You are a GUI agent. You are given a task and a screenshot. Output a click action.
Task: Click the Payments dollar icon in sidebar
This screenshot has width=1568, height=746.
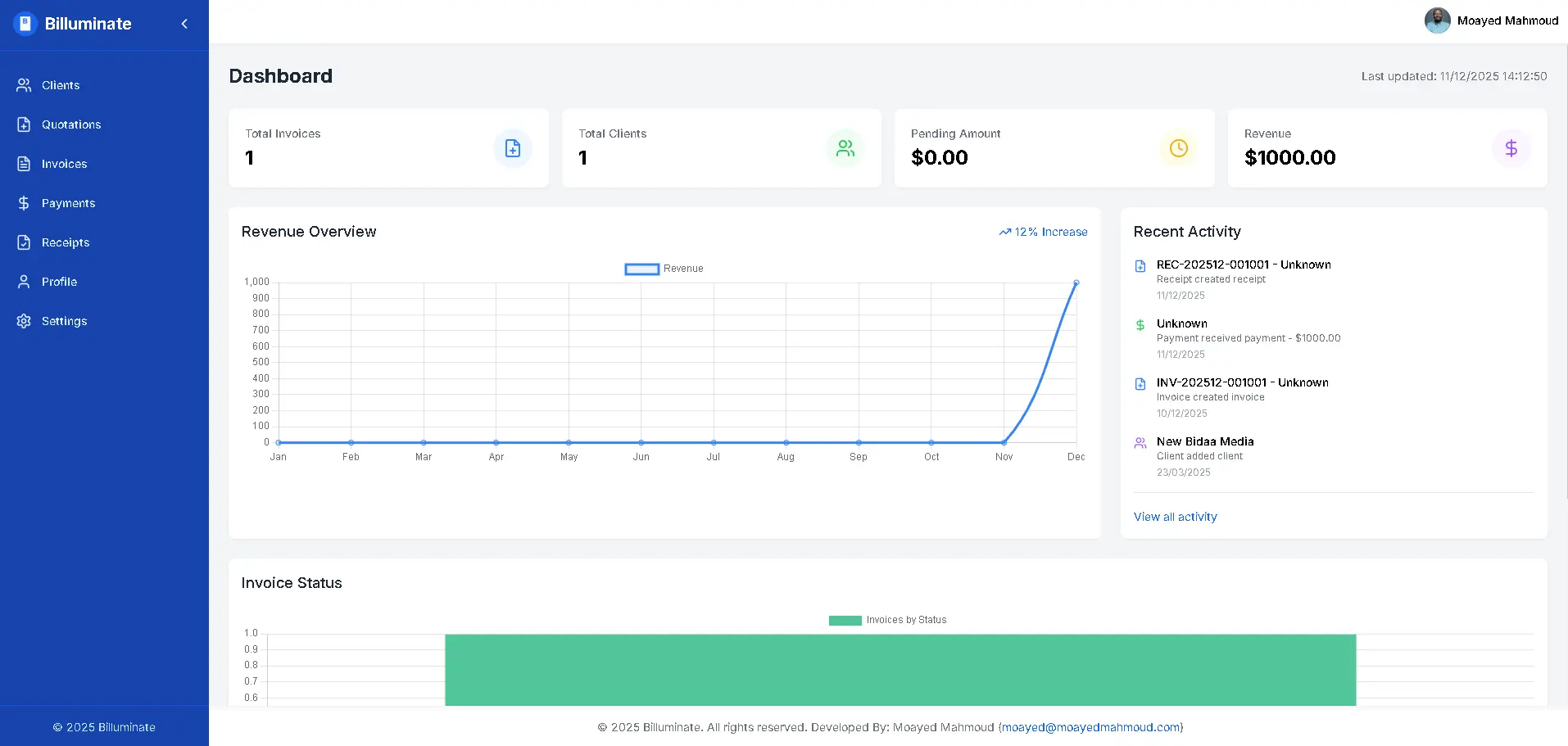point(24,203)
